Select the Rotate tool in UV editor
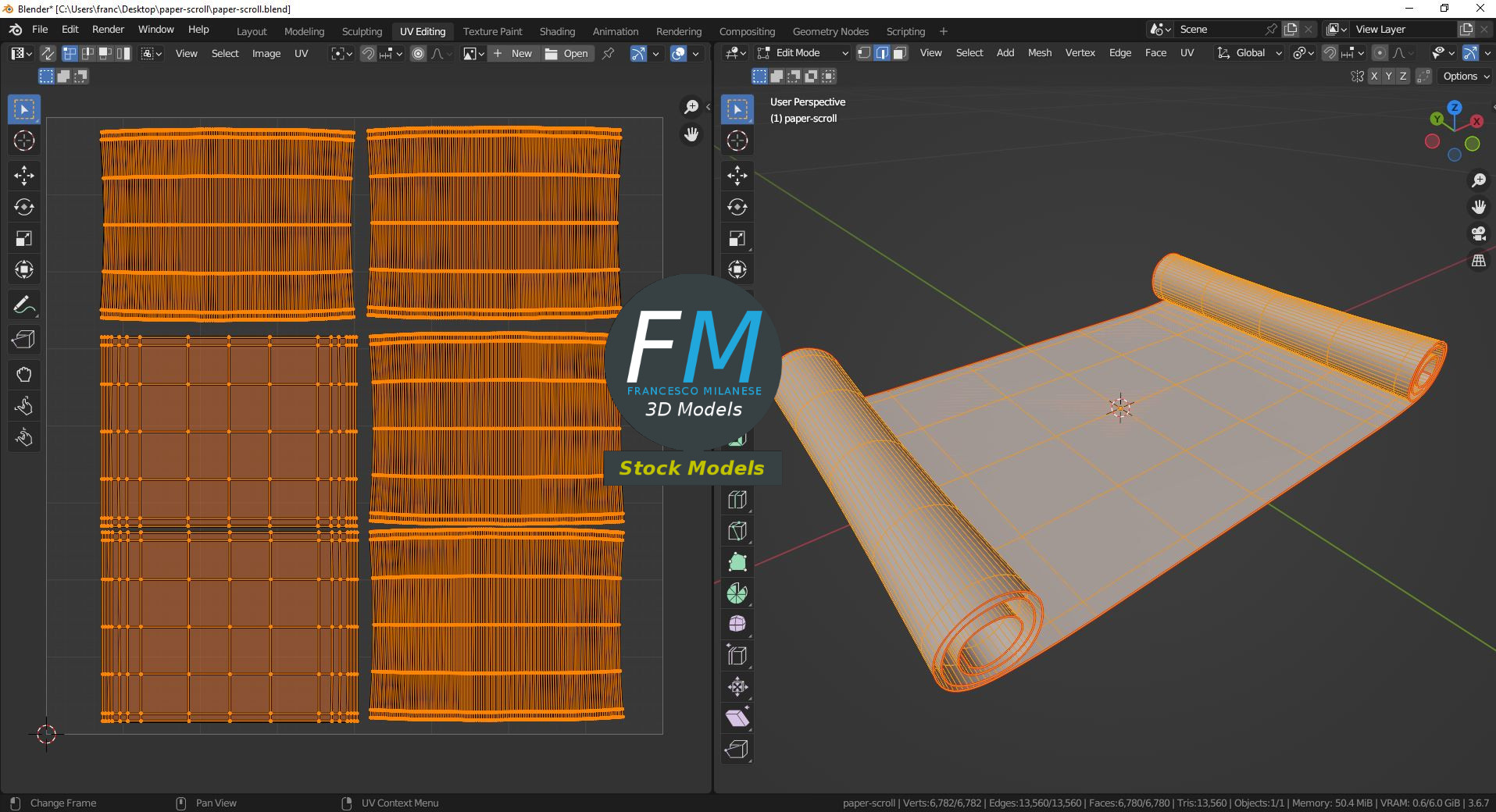Image resolution: width=1496 pixels, height=812 pixels. (x=24, y=207)
